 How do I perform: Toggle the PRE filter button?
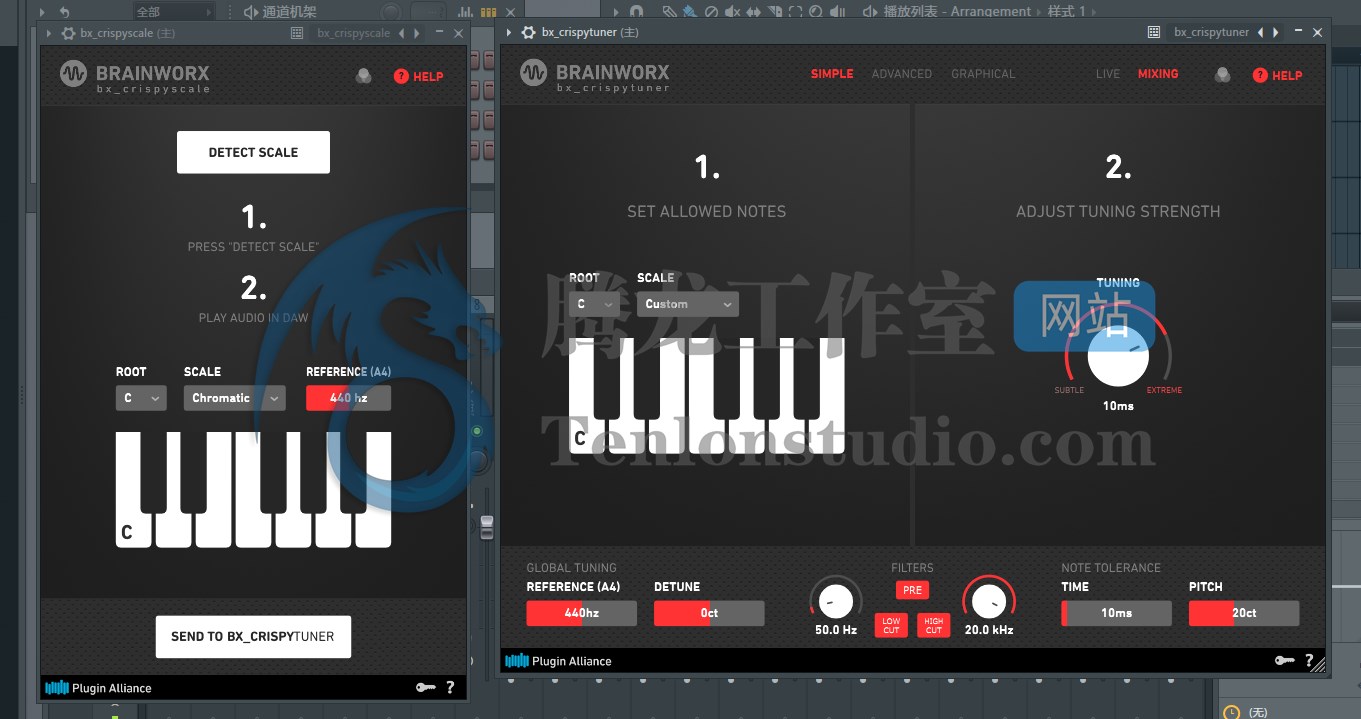coord(912,590)
